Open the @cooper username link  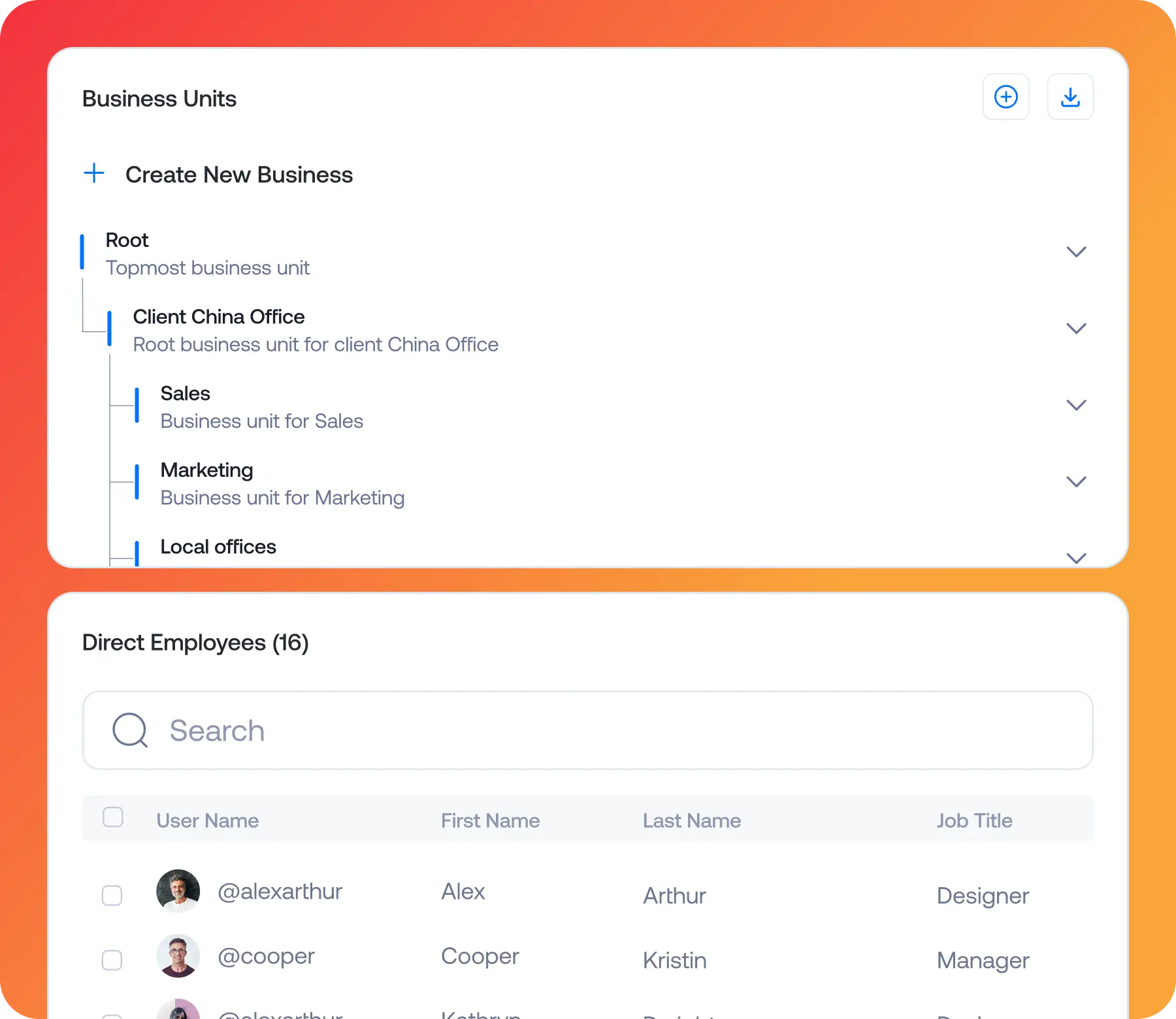click(x=266, y=955)
